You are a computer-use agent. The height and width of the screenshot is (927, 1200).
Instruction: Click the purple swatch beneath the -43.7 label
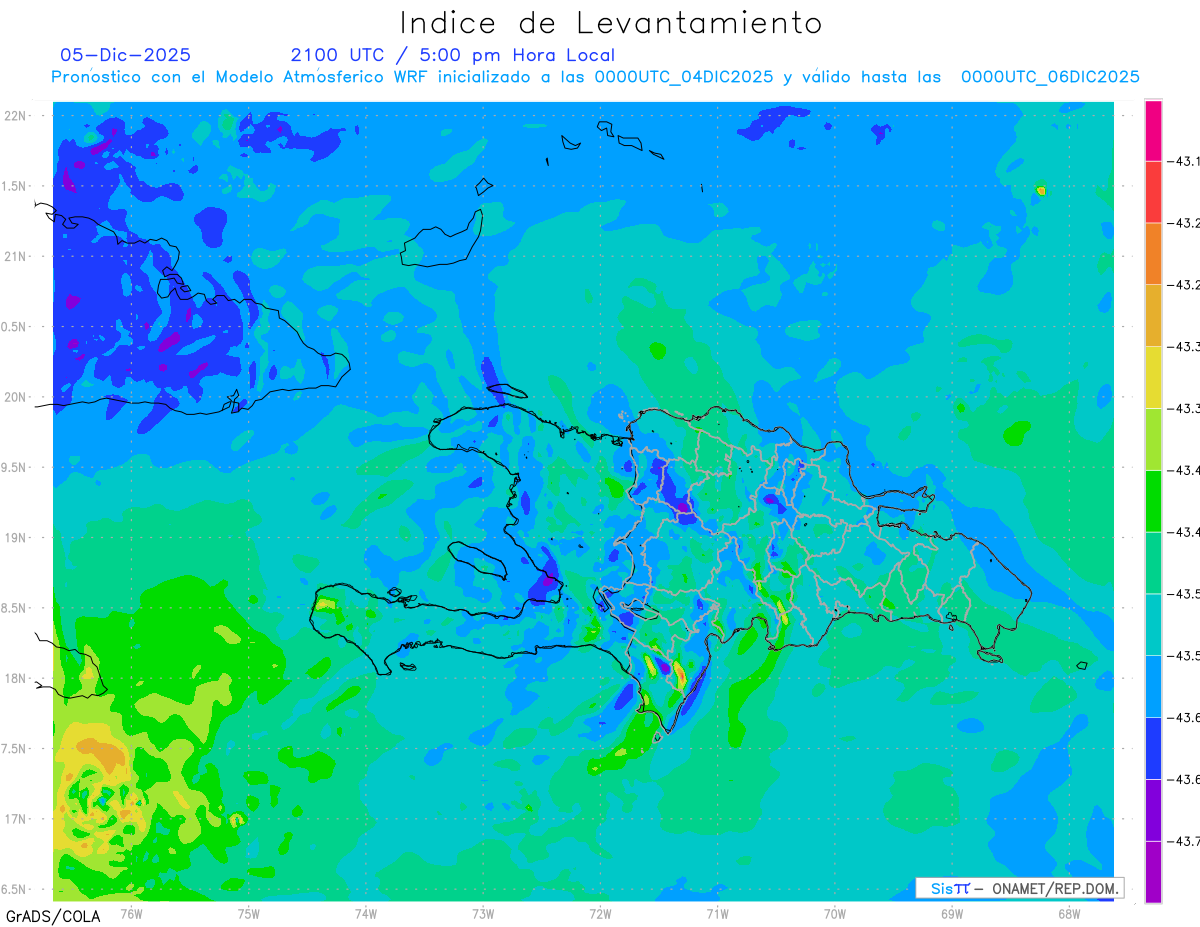(x=1153, y=872)
